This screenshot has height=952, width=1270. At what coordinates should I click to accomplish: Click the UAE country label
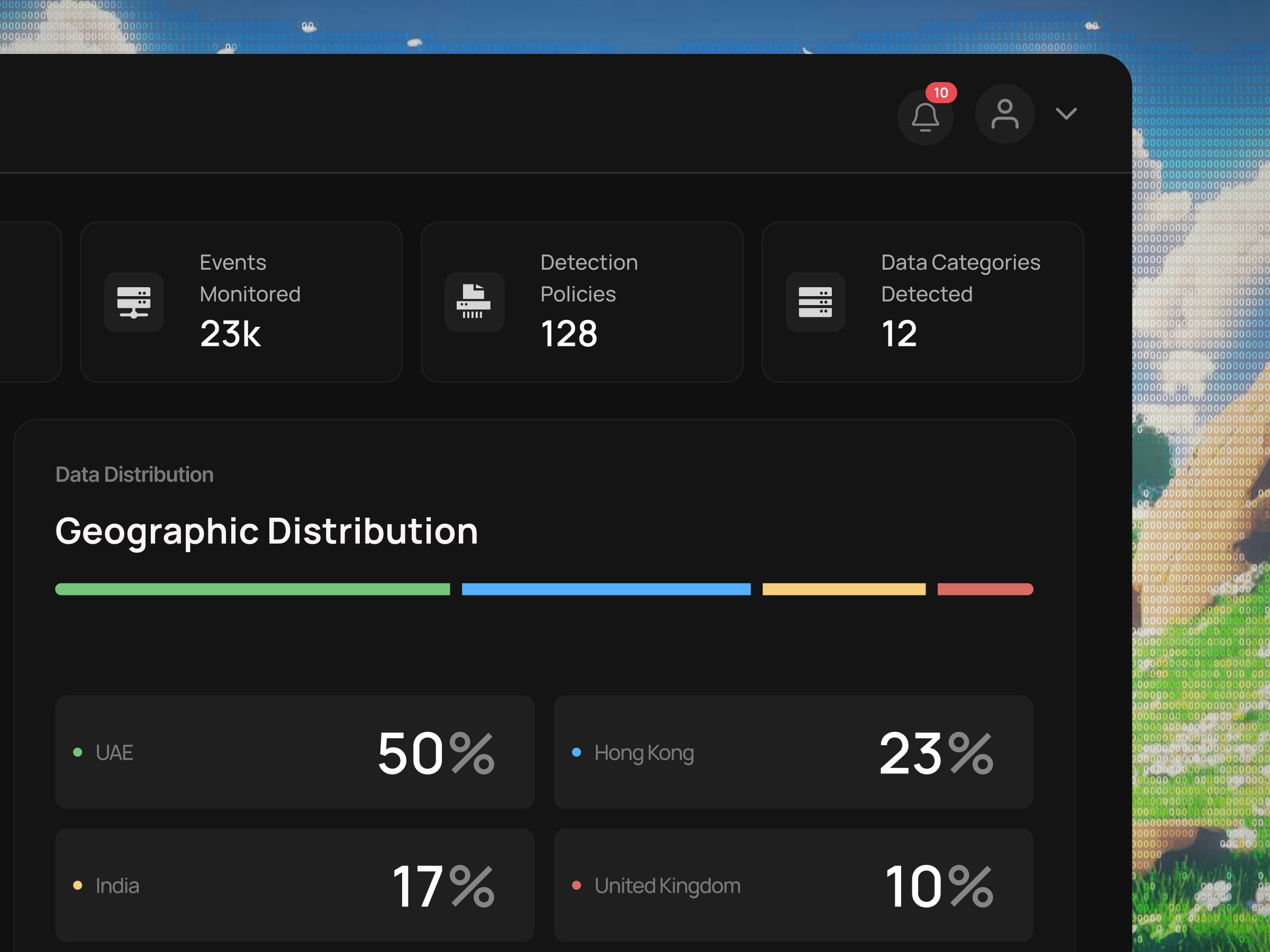click(114, 752)
